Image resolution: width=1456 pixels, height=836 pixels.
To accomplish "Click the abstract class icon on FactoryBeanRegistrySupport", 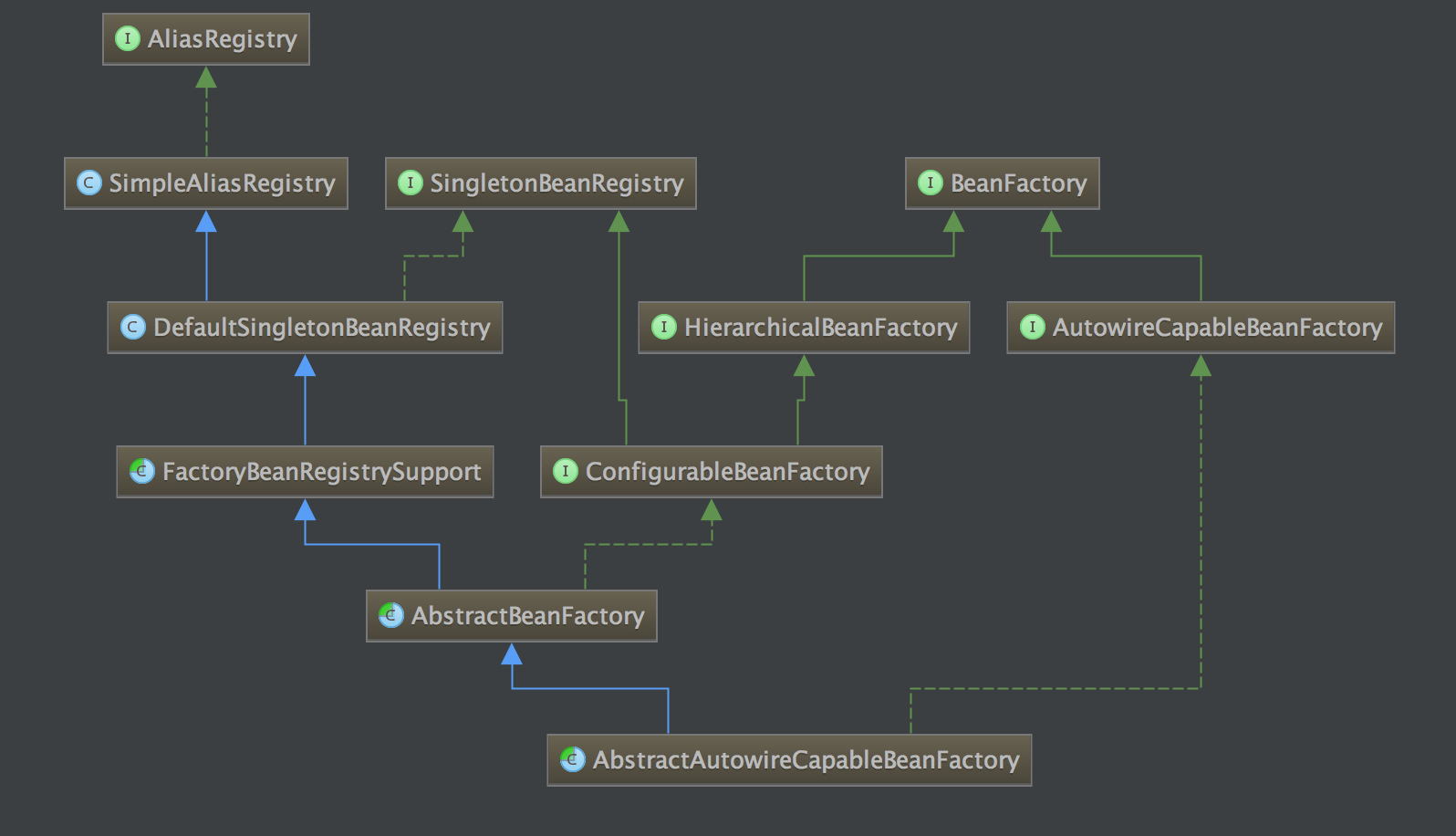I will click(x=141, y=471).
